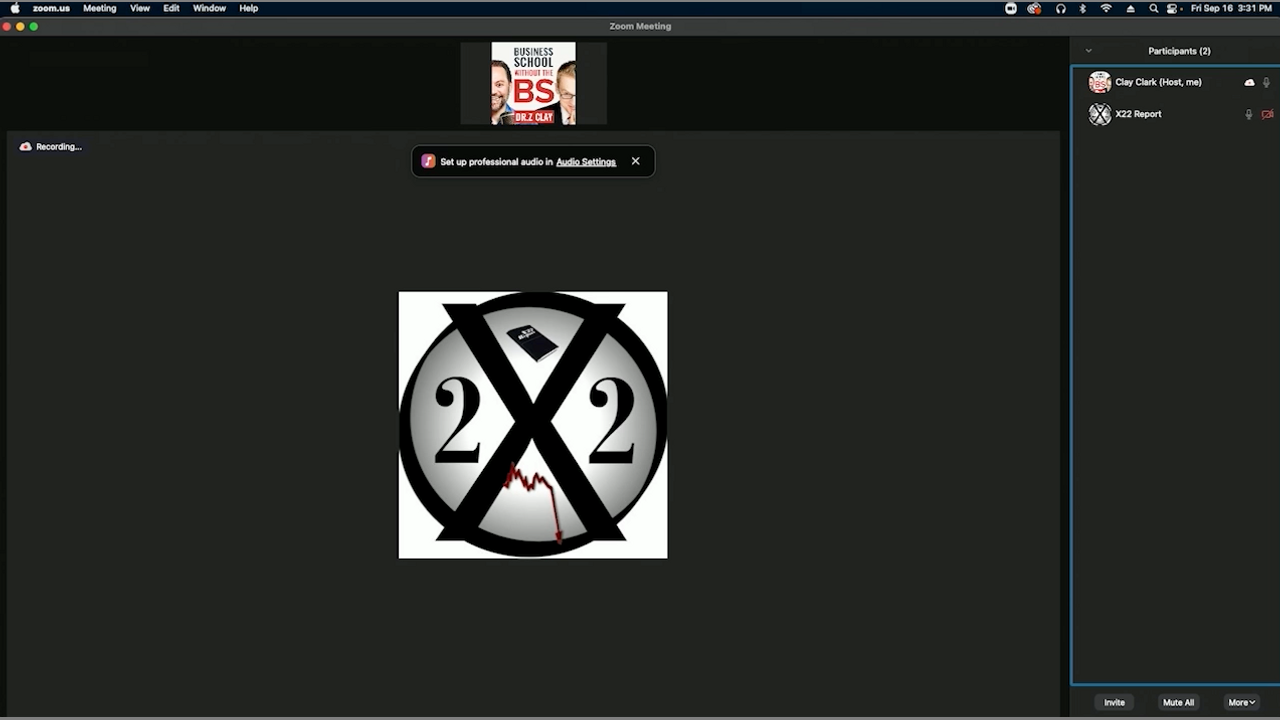Screen dimensions: 1280x720
Task: Click the headphones icon in menu bar
Action: pyautogui.click(x=1061, y=8)
